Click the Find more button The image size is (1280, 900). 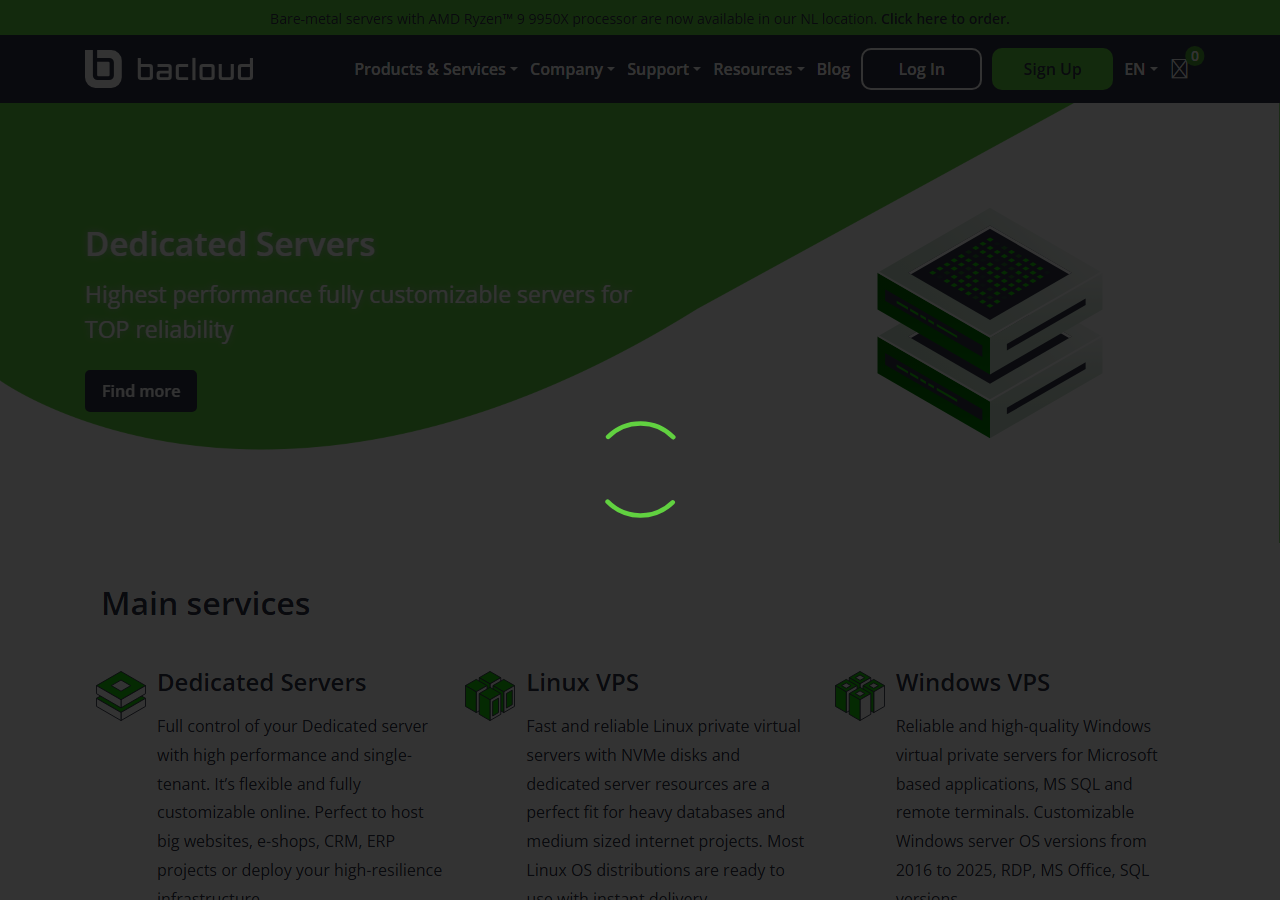[141, 391]
